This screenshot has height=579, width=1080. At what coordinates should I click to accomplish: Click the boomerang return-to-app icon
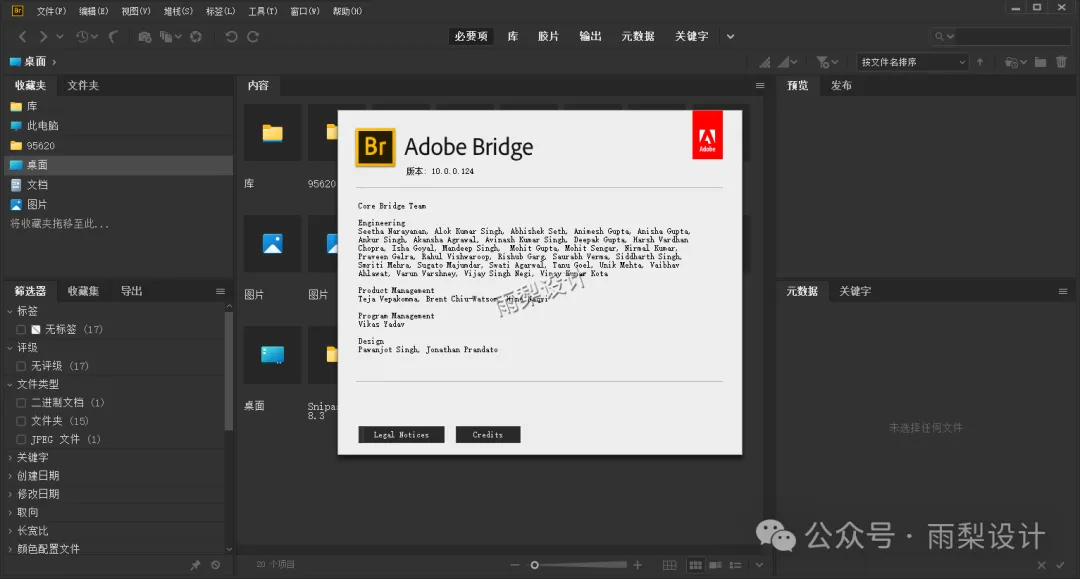click(114, 36)
